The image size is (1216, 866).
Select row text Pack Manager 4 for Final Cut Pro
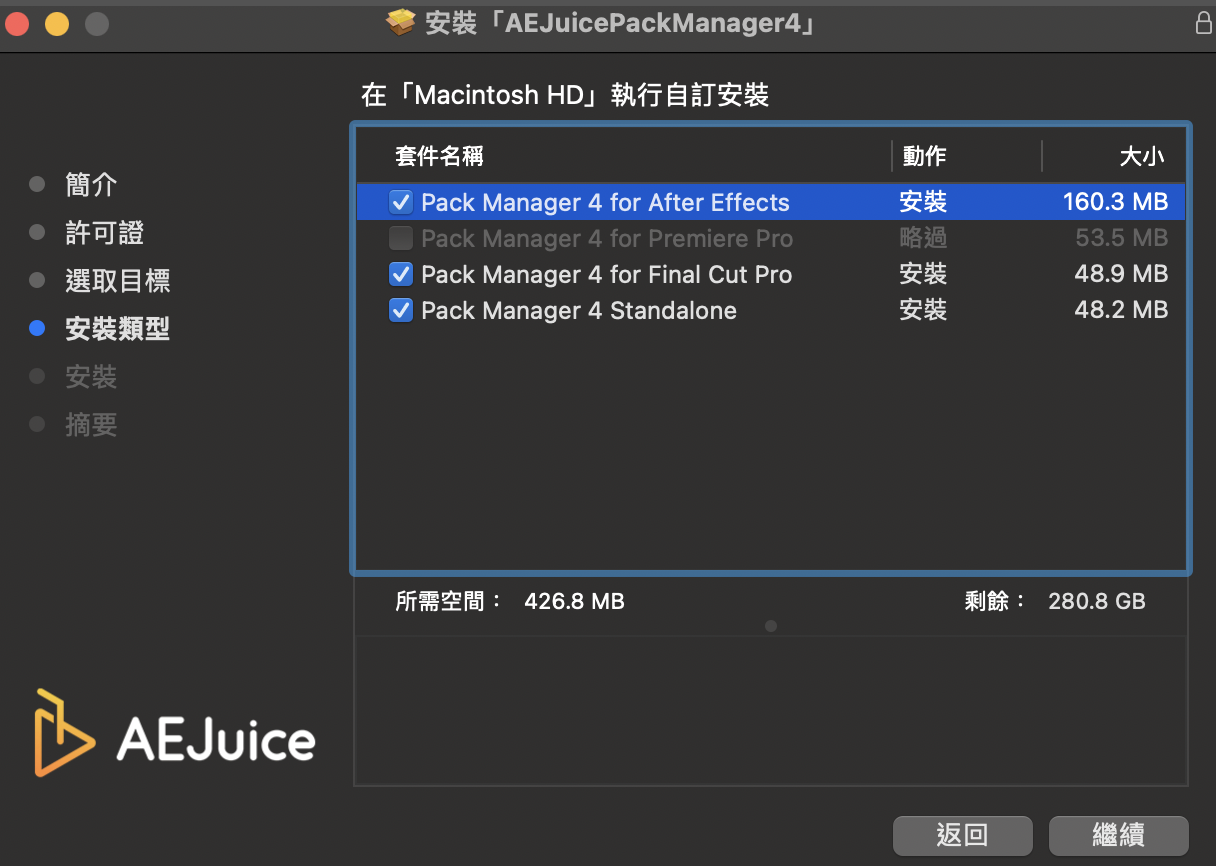click(x=606, y=274)
